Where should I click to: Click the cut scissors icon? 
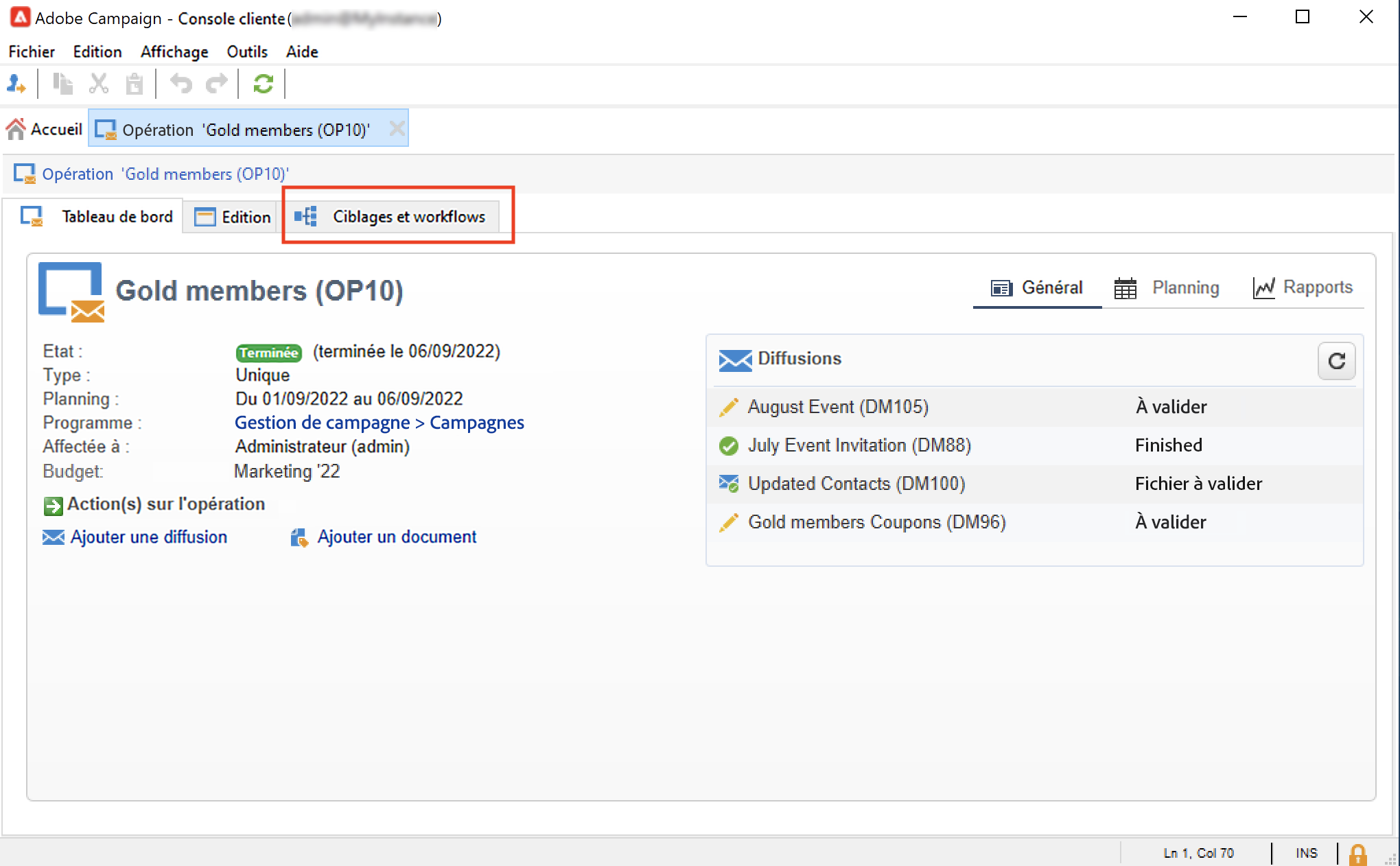coord(99,84)
